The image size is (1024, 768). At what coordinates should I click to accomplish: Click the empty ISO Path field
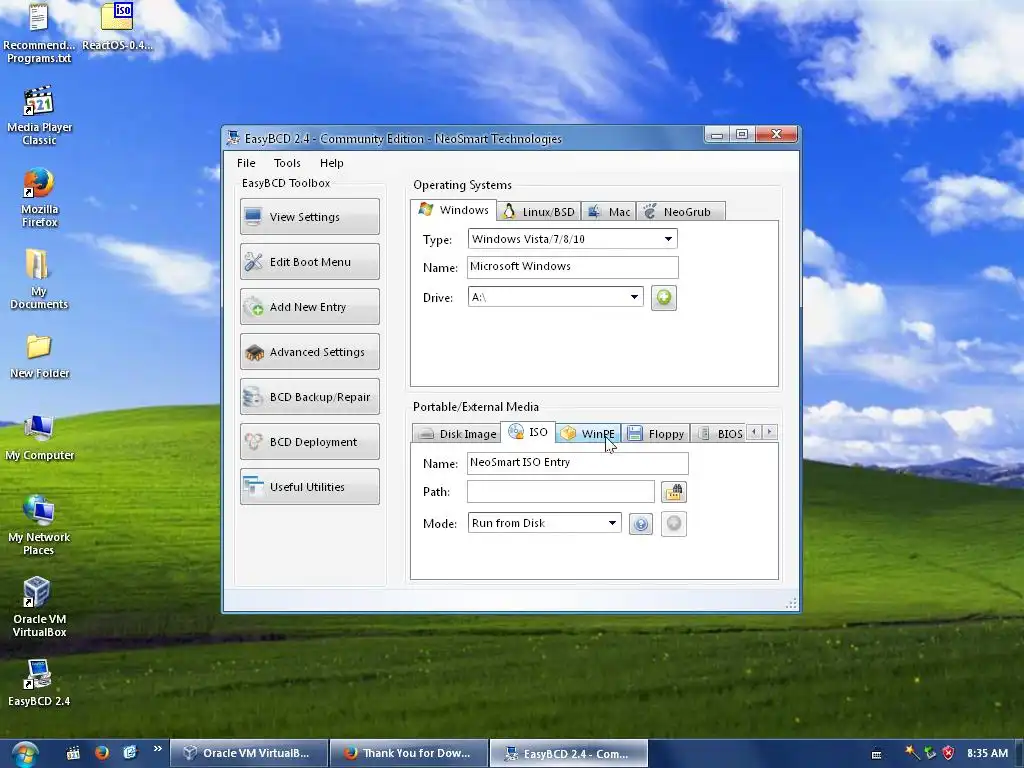(x=560, y=492)
